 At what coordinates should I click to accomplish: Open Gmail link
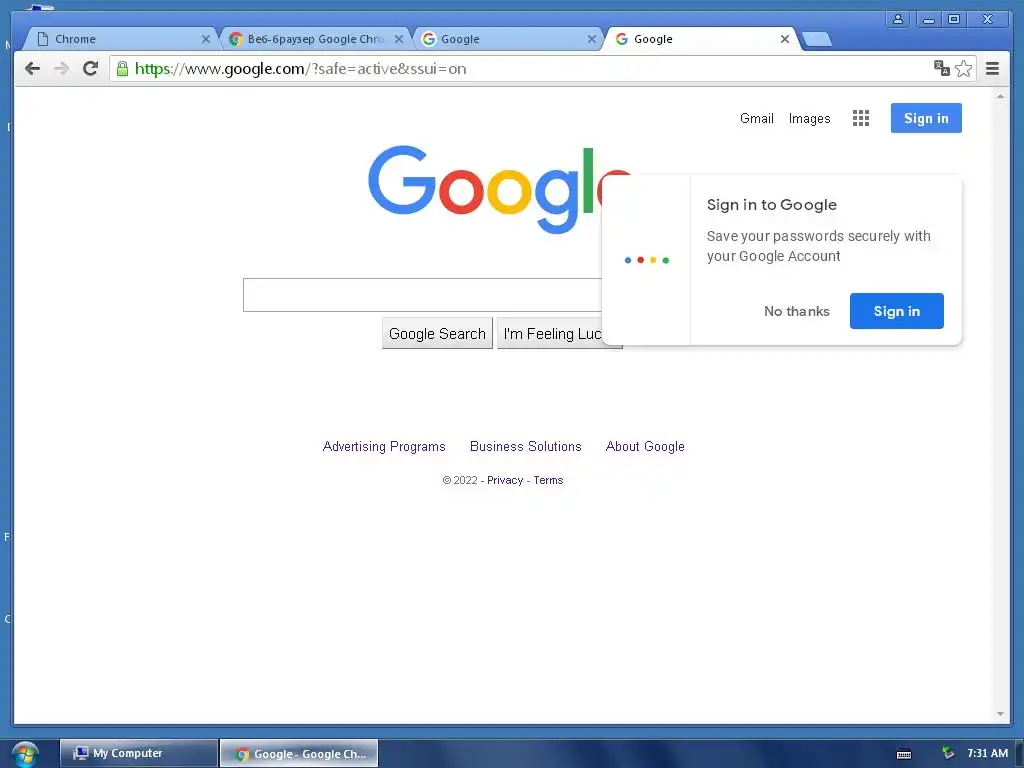click(x=756, y=118)
